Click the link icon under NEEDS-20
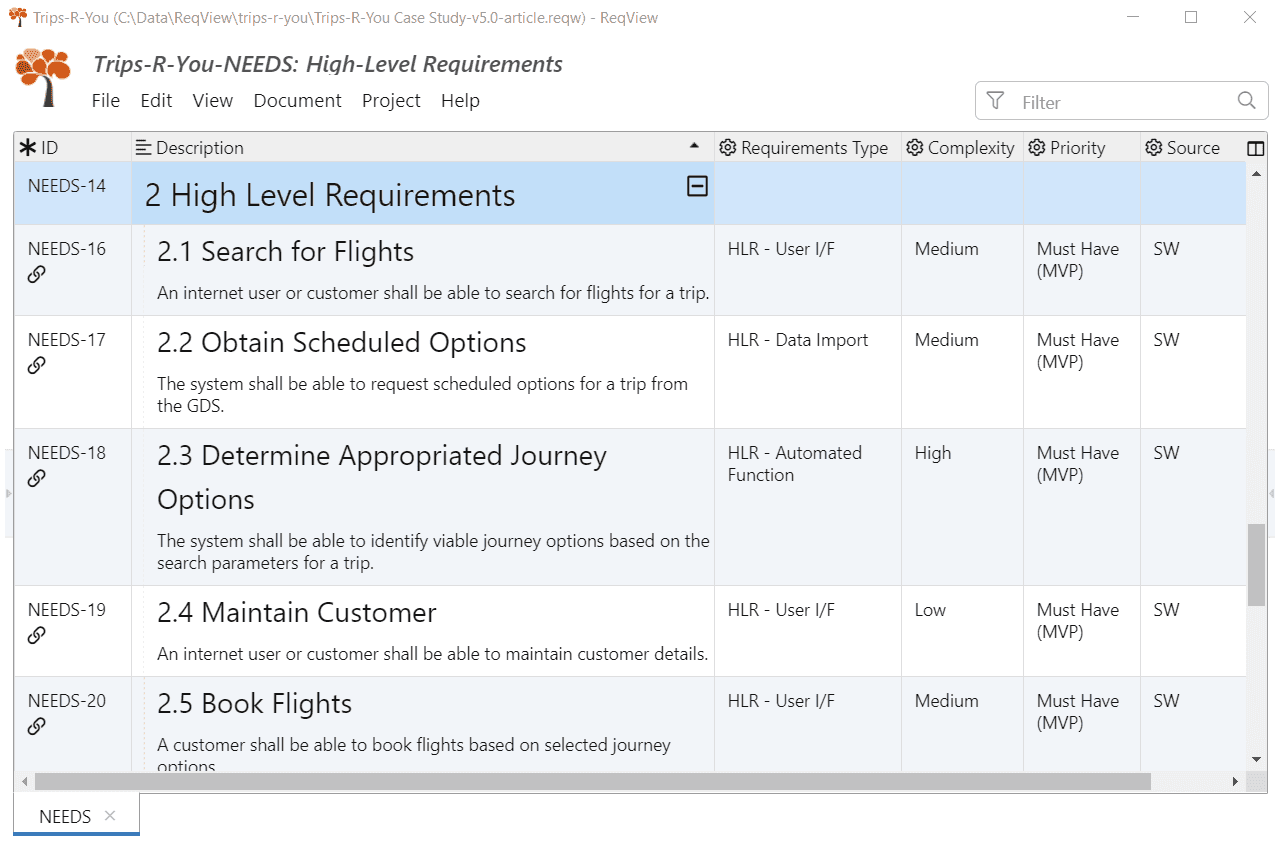 tap(37, 727)
